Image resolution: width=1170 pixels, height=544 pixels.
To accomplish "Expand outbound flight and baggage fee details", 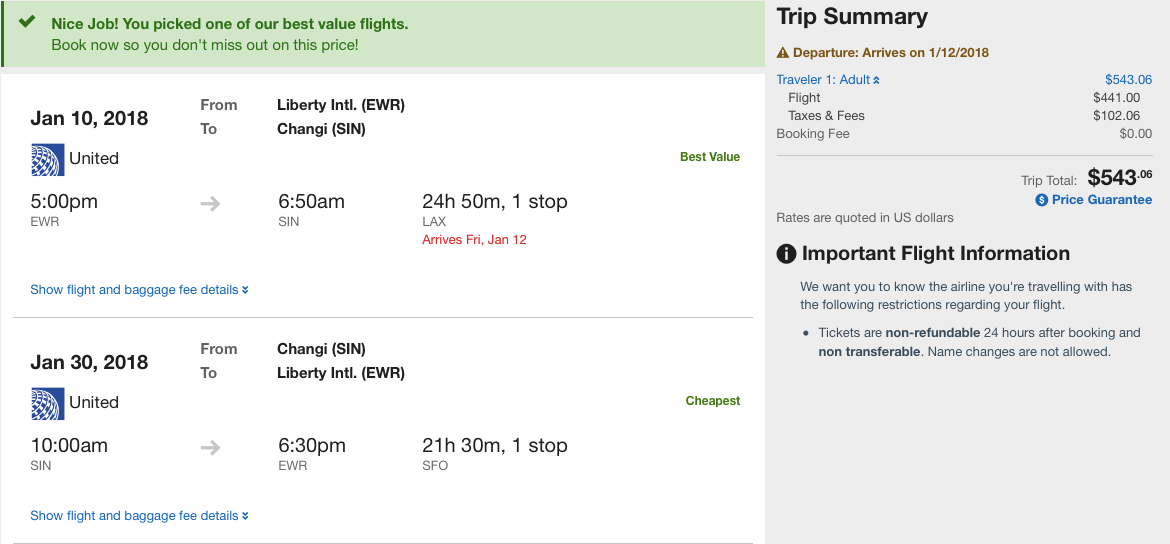I will [x=139, y=290].
